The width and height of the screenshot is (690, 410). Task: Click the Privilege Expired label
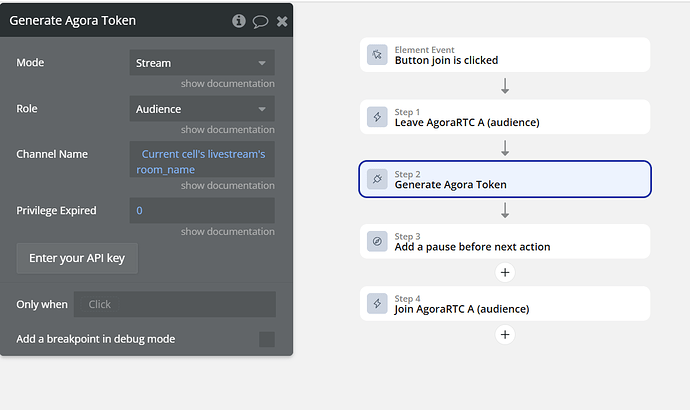56,210
